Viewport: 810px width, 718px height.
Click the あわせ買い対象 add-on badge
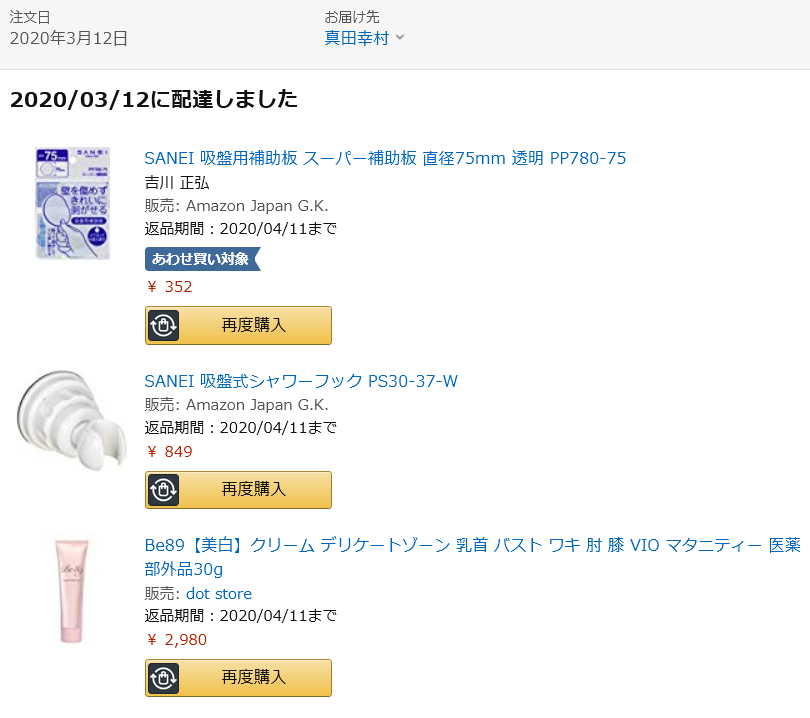[x=202, y=259]
